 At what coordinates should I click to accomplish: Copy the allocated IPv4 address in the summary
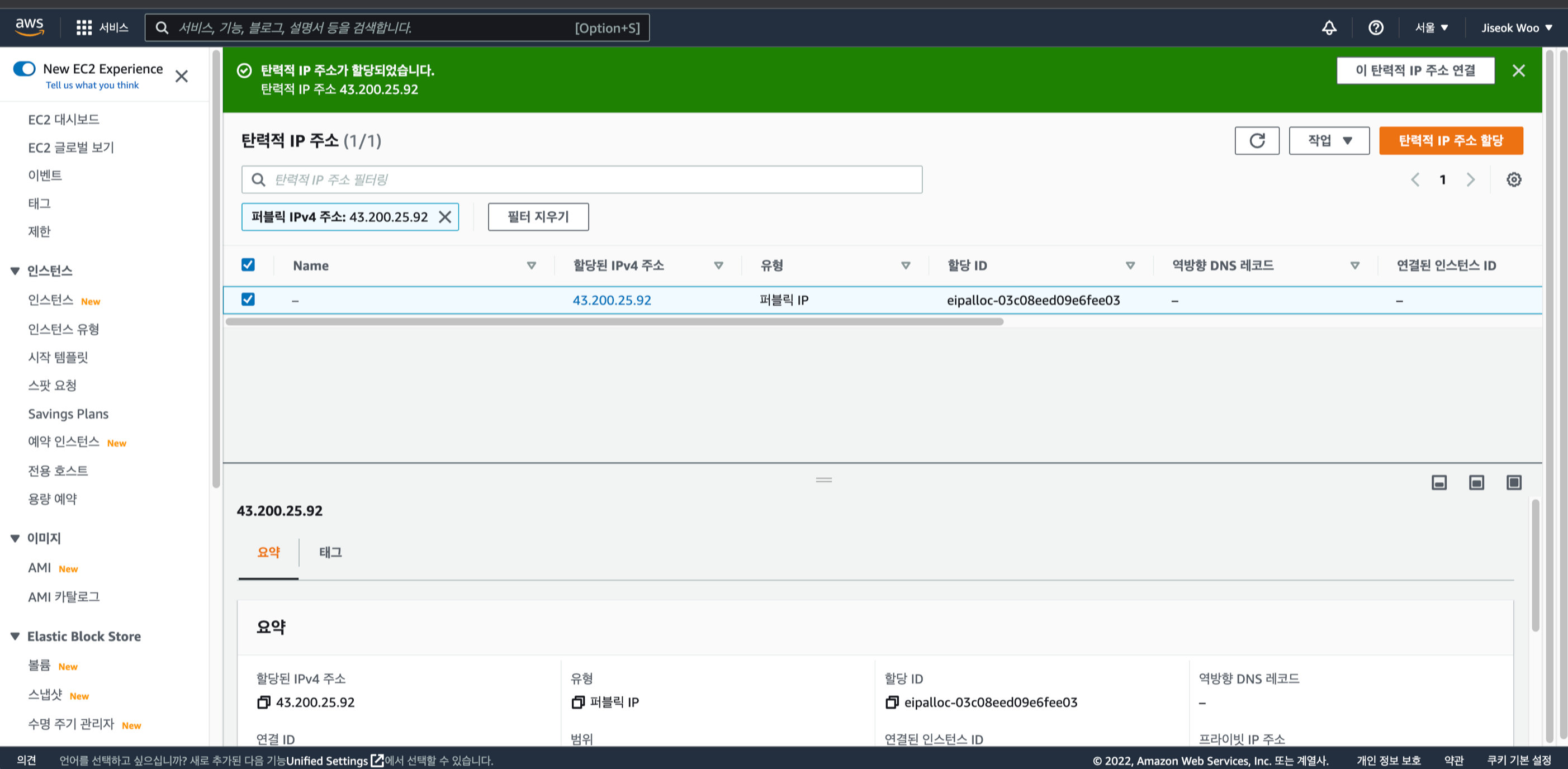[263, 702]
